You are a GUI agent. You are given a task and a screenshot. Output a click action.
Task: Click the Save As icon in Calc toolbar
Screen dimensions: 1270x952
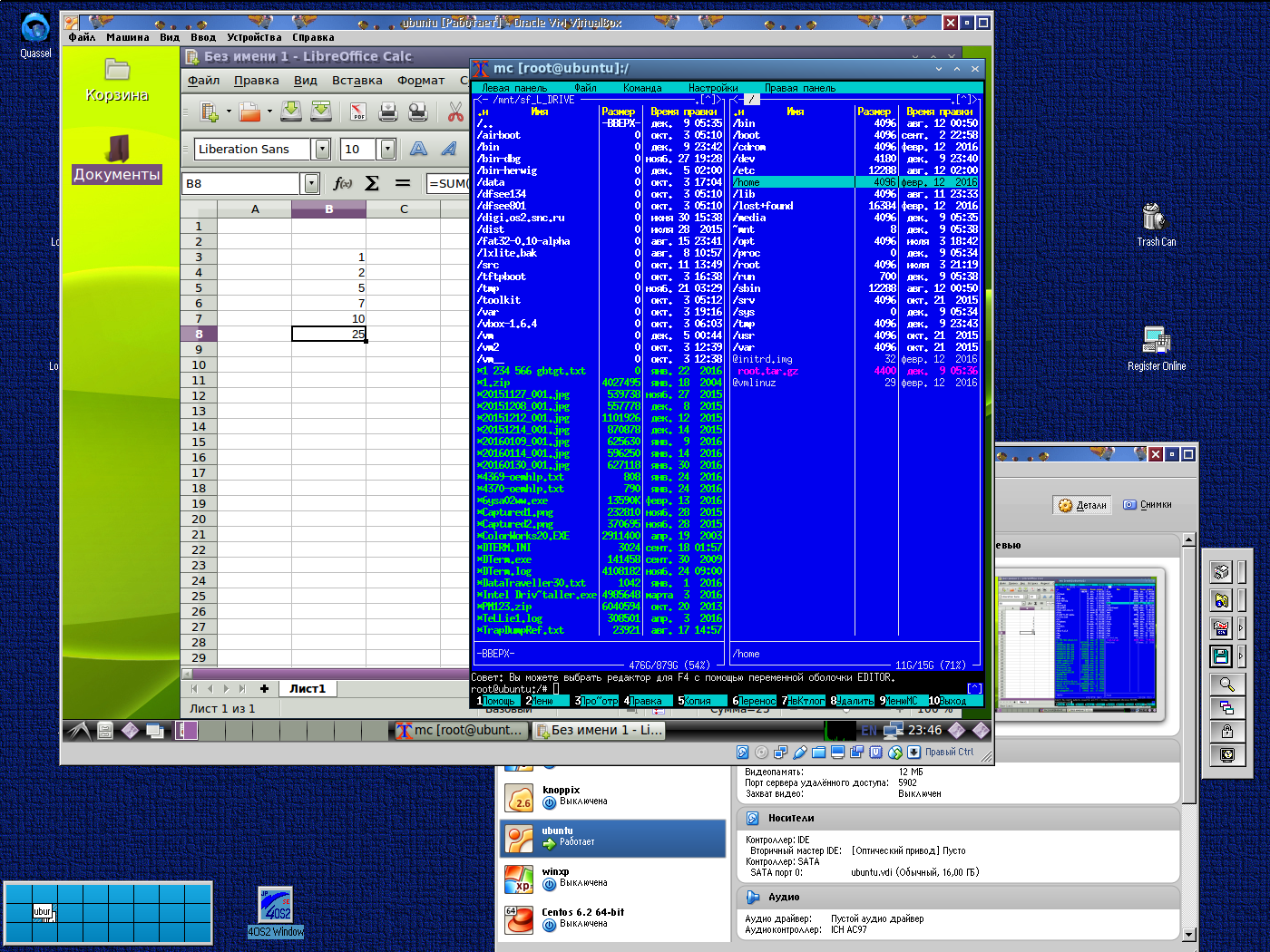click(x=321, y=112)
